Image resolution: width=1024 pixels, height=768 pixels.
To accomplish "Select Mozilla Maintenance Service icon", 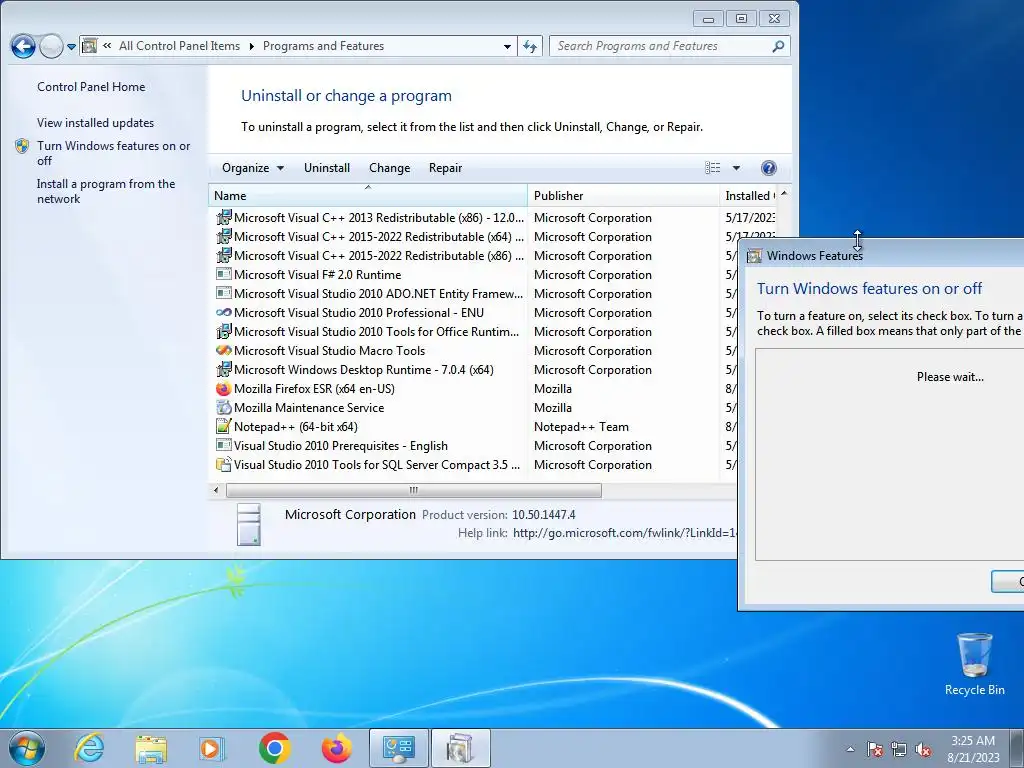I will click(x=224, y=408).
